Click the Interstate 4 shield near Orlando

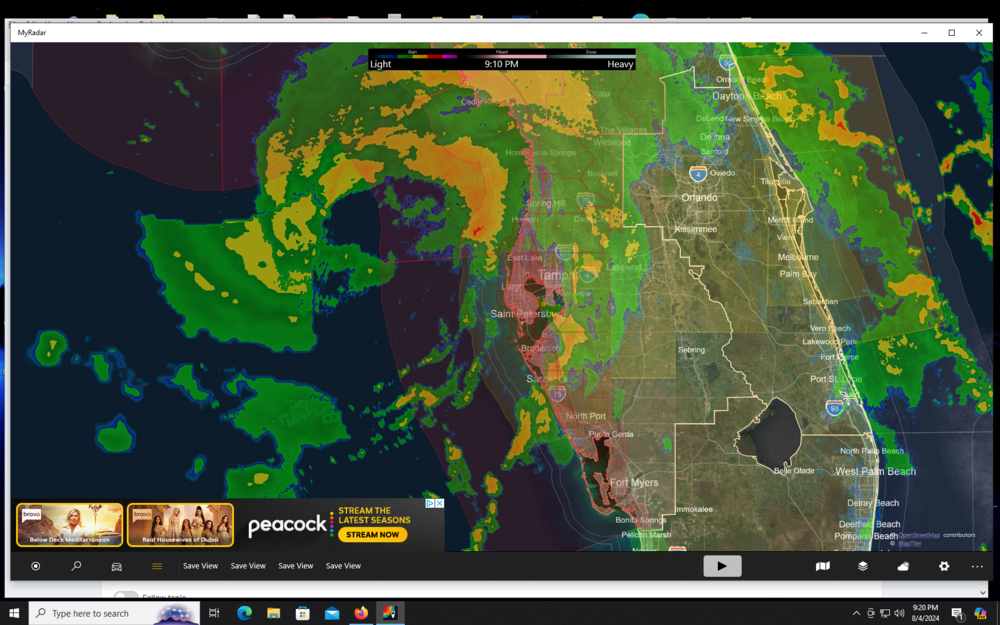[698, 173]
